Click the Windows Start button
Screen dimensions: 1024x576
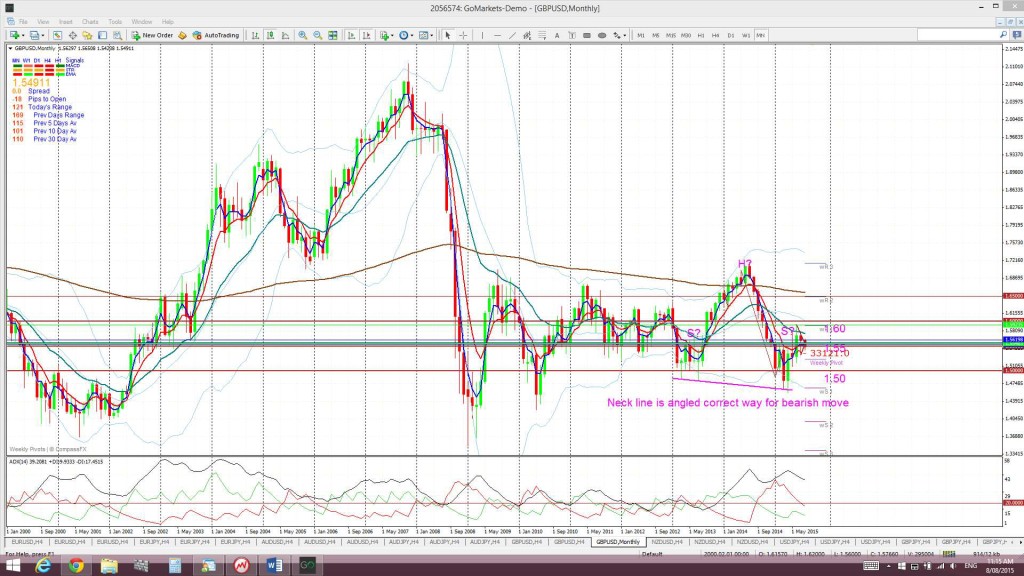12,566
